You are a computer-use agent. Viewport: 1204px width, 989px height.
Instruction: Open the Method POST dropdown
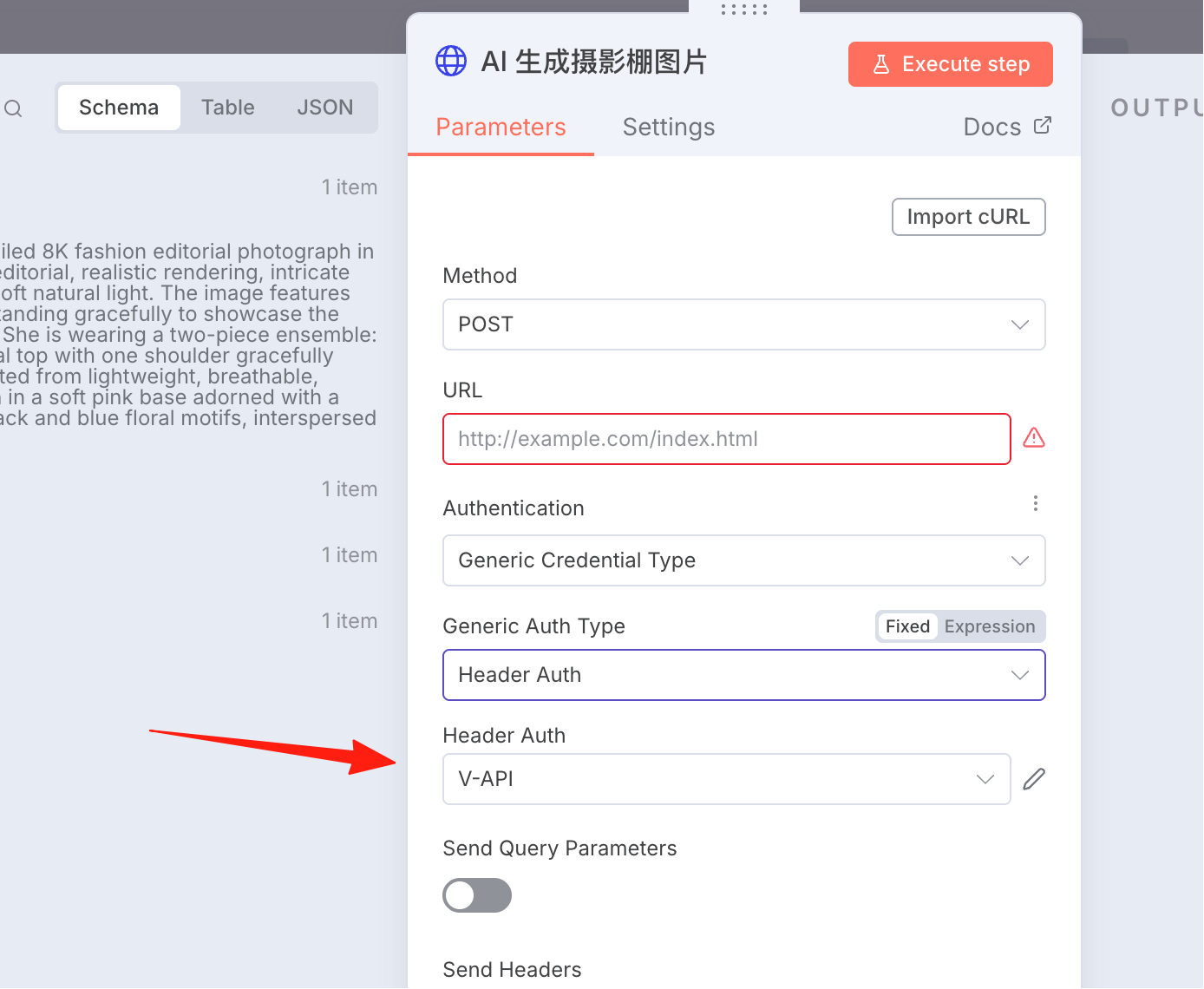tap(744, 324)
